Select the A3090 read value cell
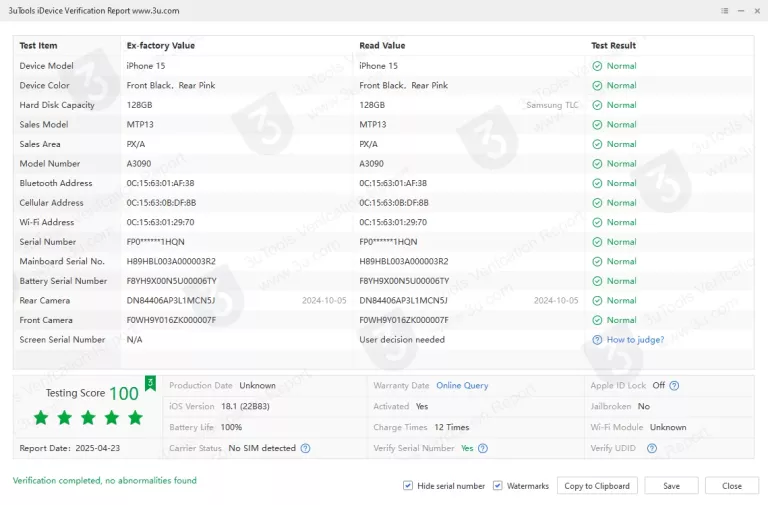This screenshot has height=505, width=768. pyautogui.click(x=371, y=164)
